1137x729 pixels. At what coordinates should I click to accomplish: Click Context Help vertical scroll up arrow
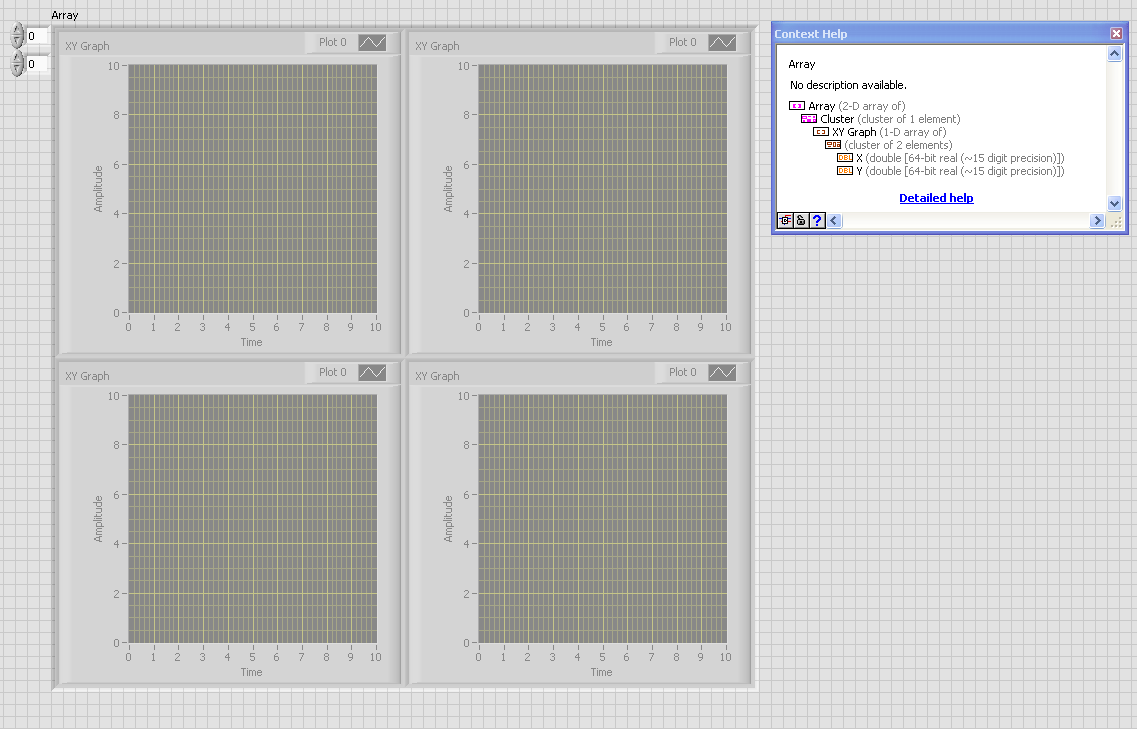click(1115, 54)
